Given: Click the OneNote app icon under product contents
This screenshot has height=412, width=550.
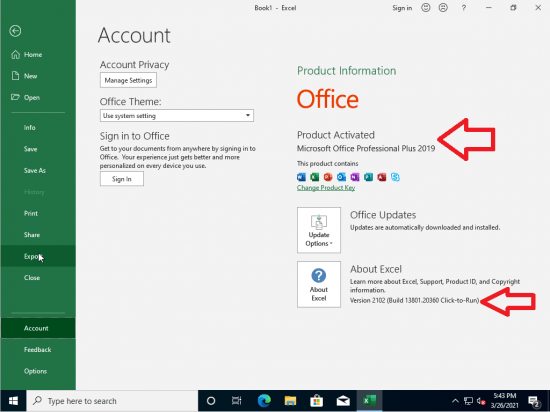Looking at the screenshot, I should click(355, 177).
